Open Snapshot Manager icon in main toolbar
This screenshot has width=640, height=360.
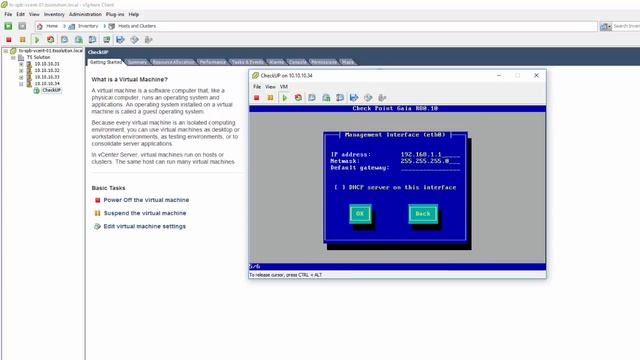(x=93, y=40)
